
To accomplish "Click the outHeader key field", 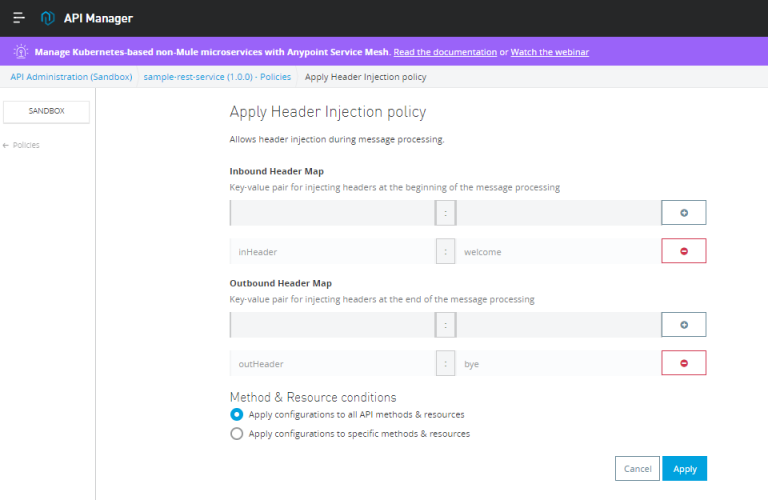I will point(332,363).
